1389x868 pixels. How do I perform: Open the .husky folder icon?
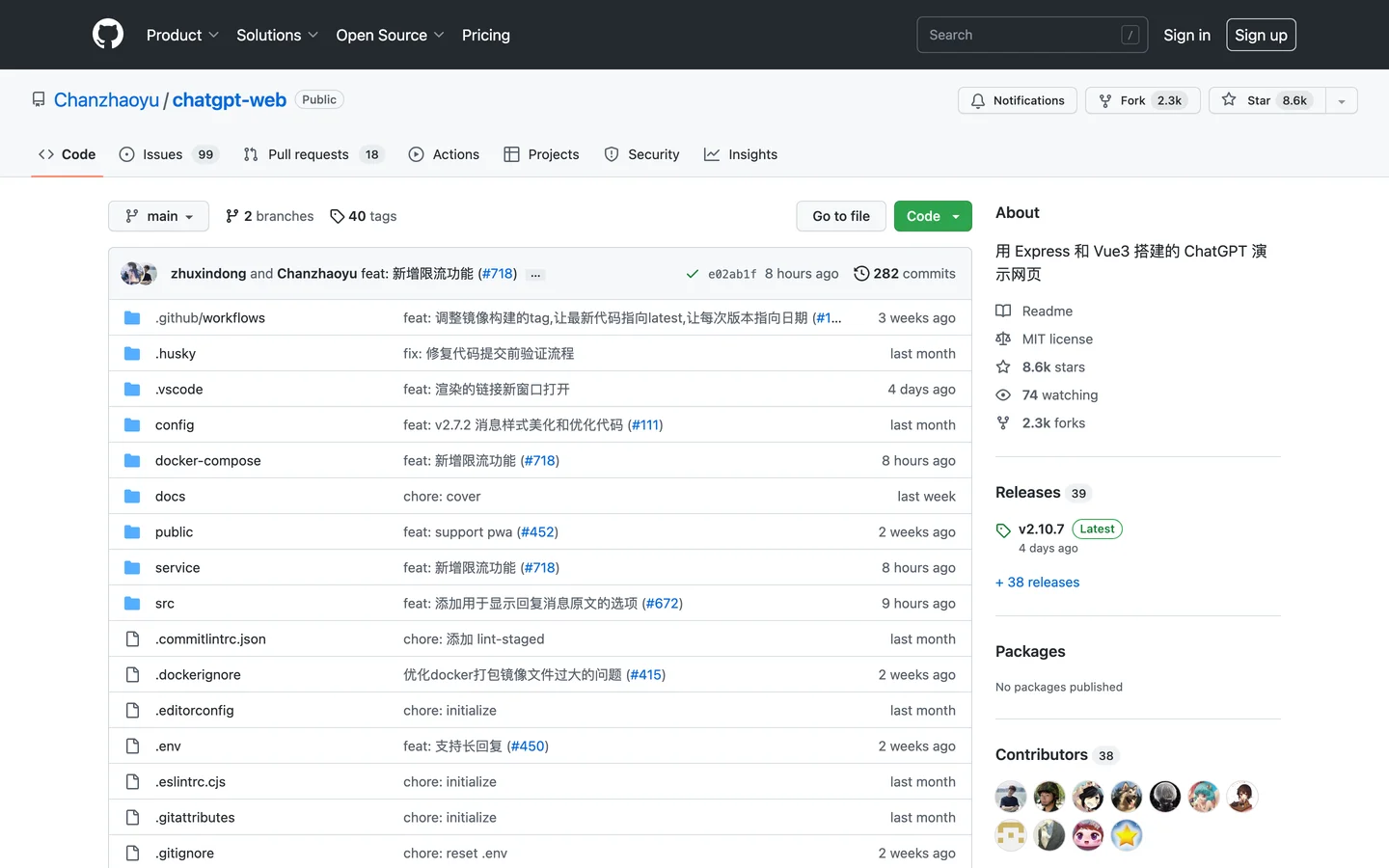point(132,354)
